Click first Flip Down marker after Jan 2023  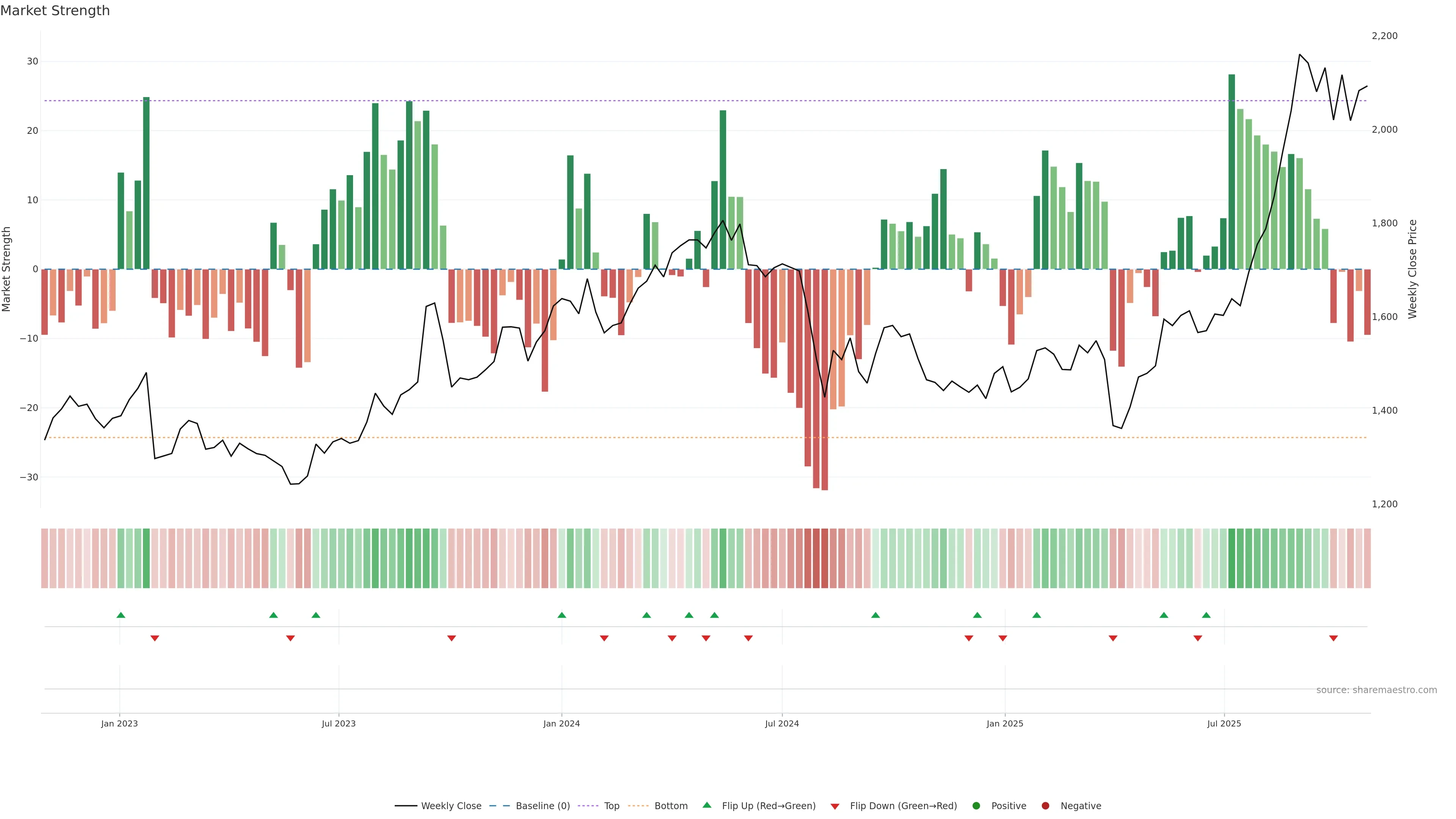point(154,638)
